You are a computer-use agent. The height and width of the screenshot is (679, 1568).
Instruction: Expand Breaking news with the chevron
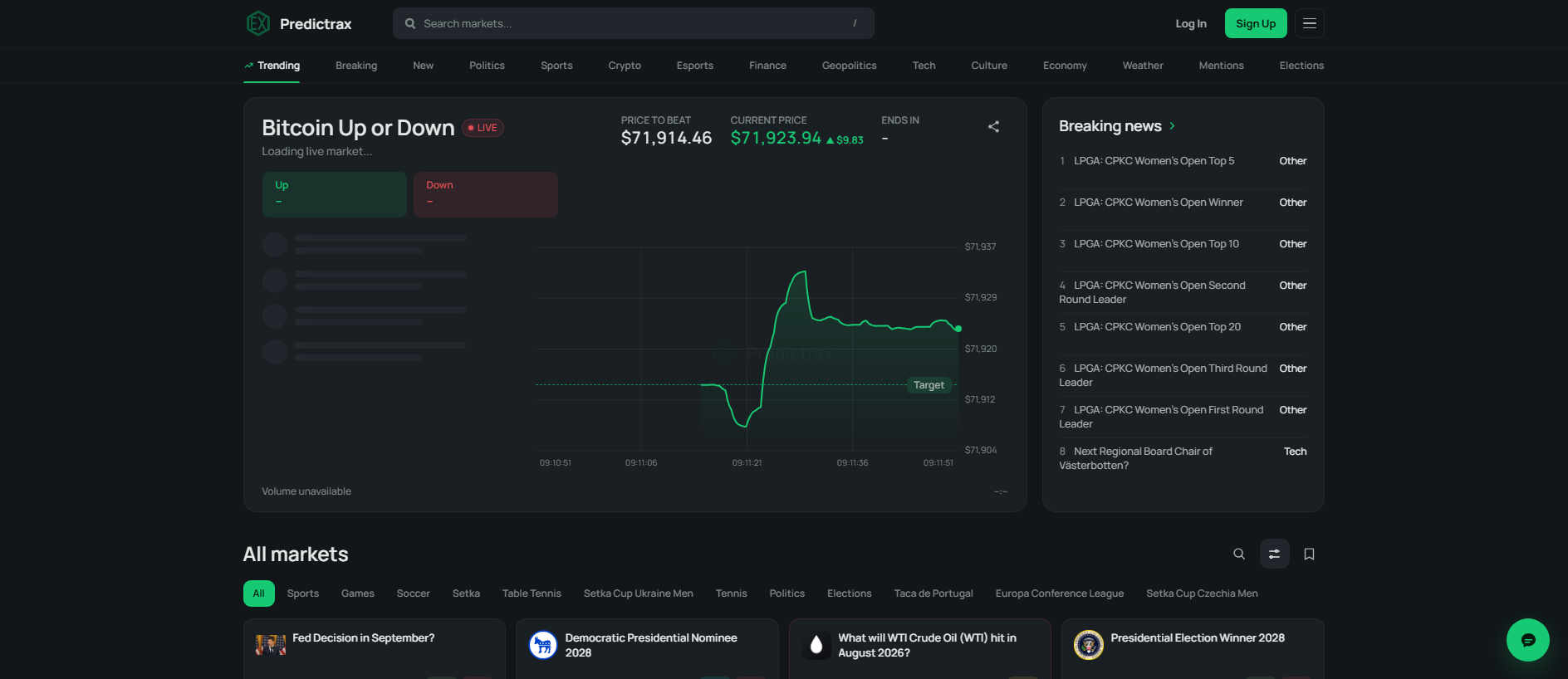[1172, 126]
